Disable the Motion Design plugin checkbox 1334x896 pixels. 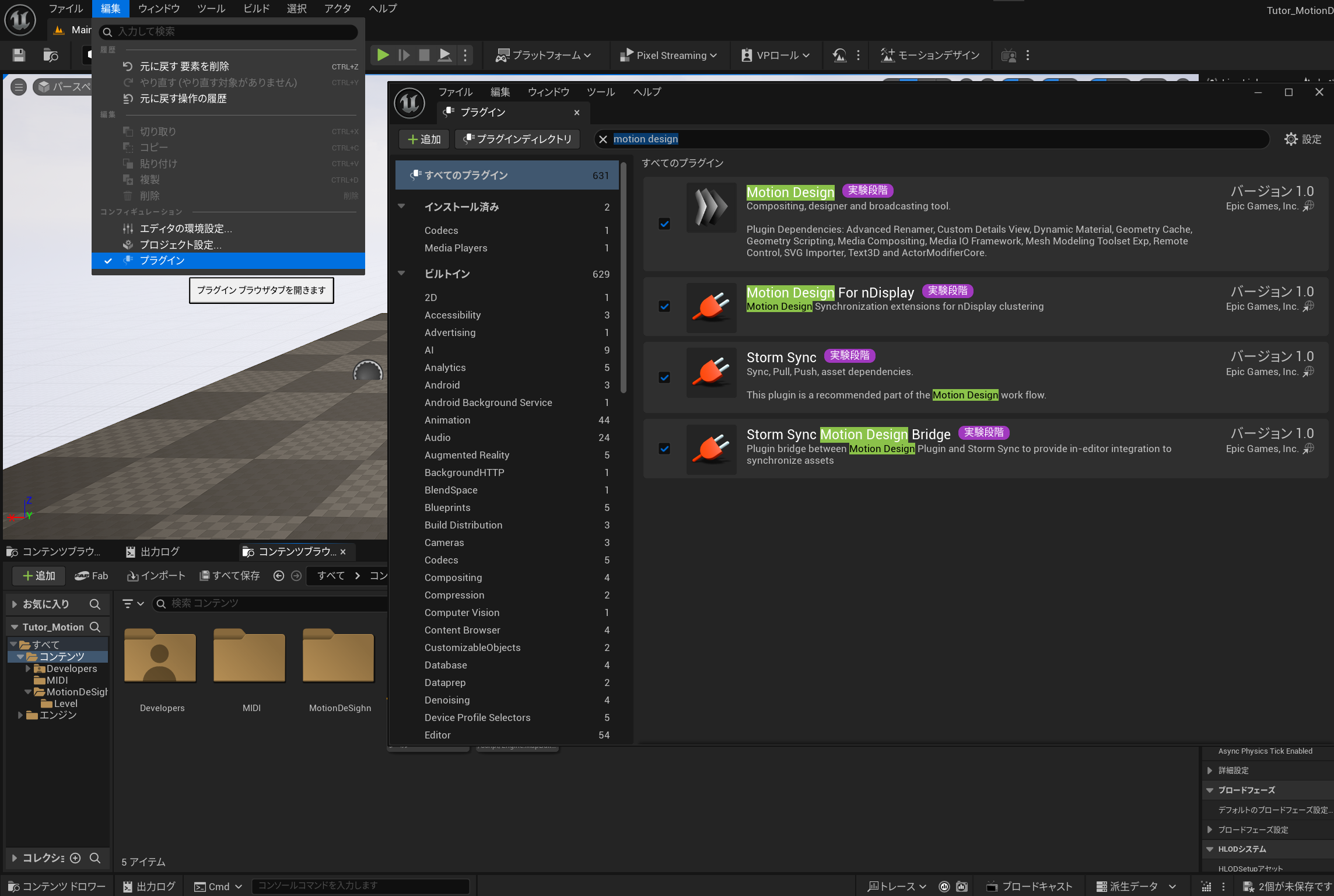coord(664,224)
